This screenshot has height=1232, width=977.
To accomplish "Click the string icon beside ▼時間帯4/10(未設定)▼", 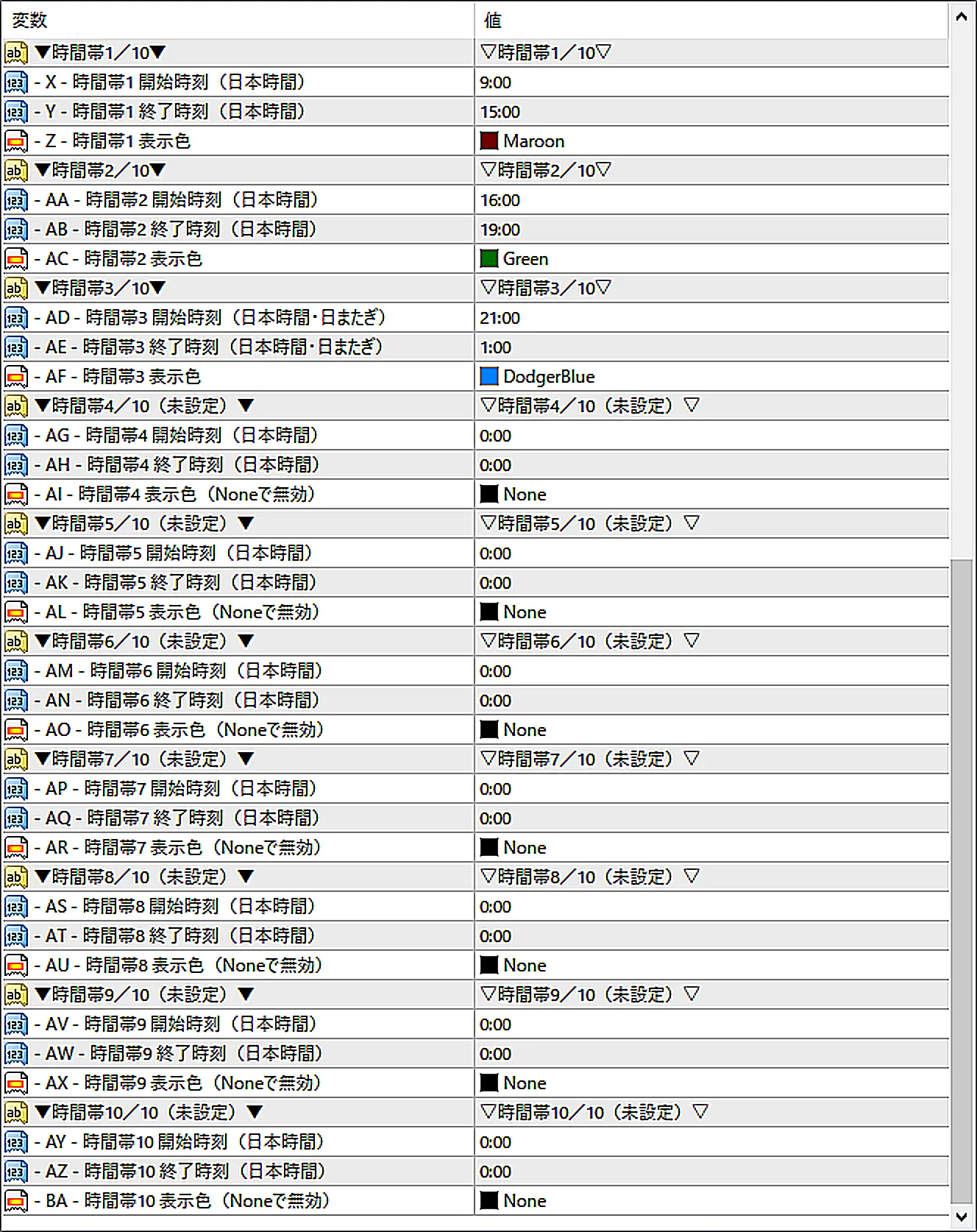I will point(16,406).
